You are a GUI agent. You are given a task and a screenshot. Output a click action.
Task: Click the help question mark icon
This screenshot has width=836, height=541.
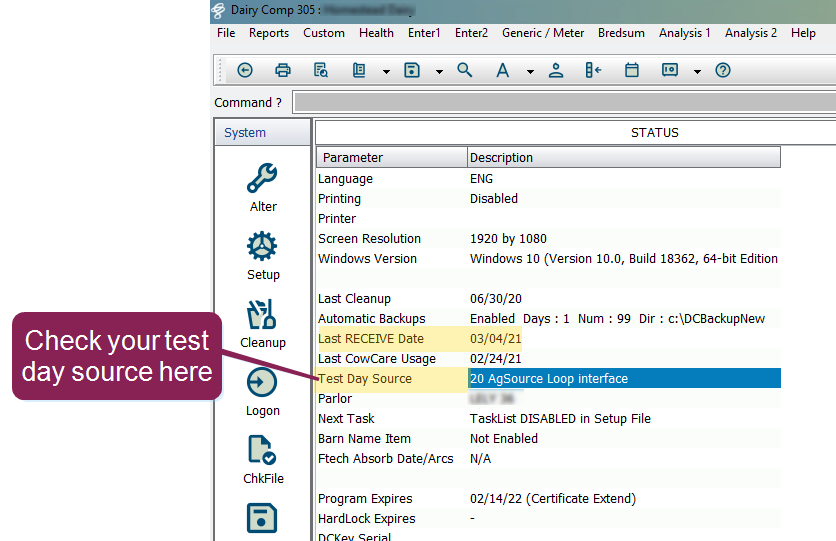(x=723, y=70)
